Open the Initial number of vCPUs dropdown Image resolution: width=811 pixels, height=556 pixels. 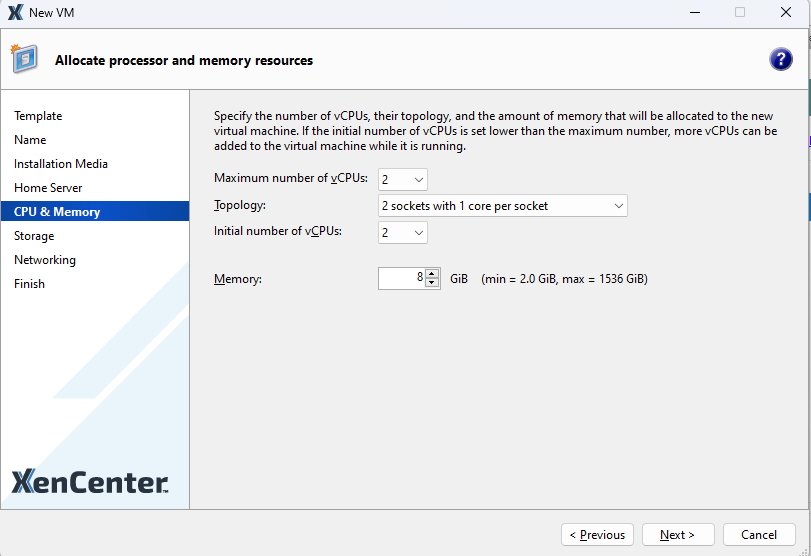[403, 232]
